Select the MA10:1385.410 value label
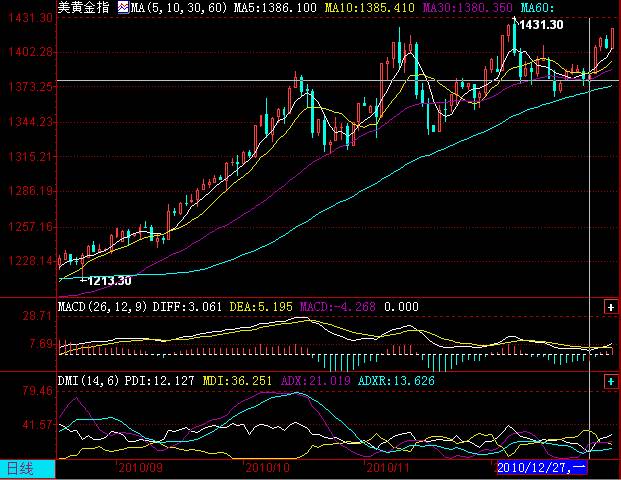 coord(370,8)
